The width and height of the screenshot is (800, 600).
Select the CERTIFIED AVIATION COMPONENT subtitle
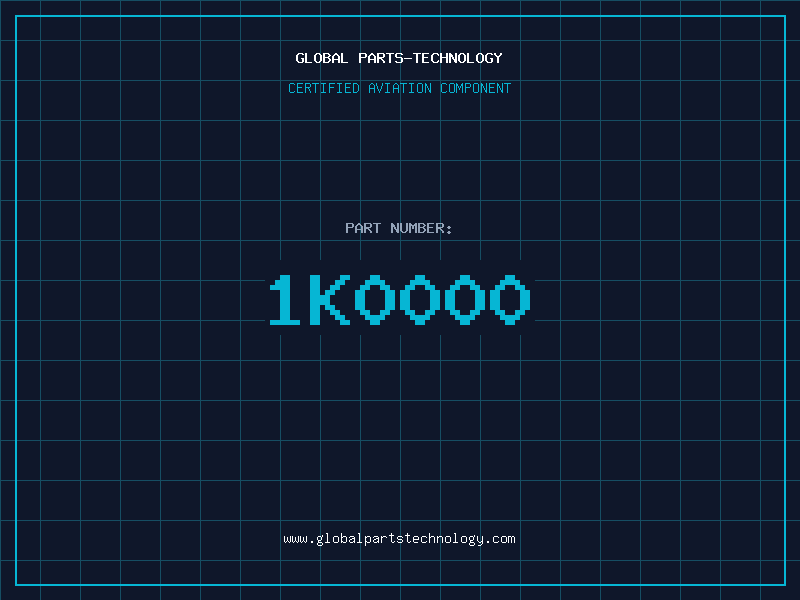(399, 88)
